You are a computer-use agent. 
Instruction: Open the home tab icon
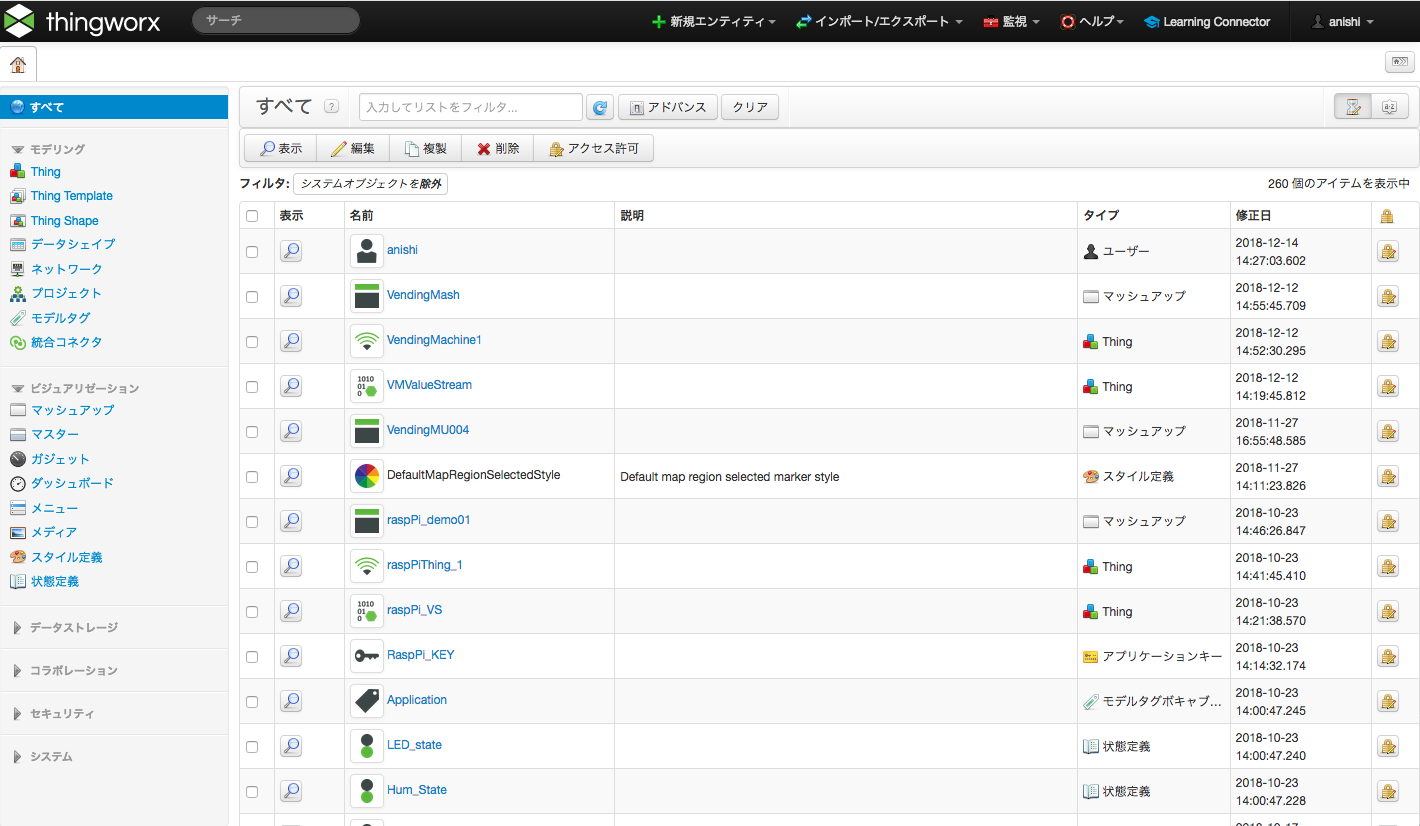click(18, 65)
